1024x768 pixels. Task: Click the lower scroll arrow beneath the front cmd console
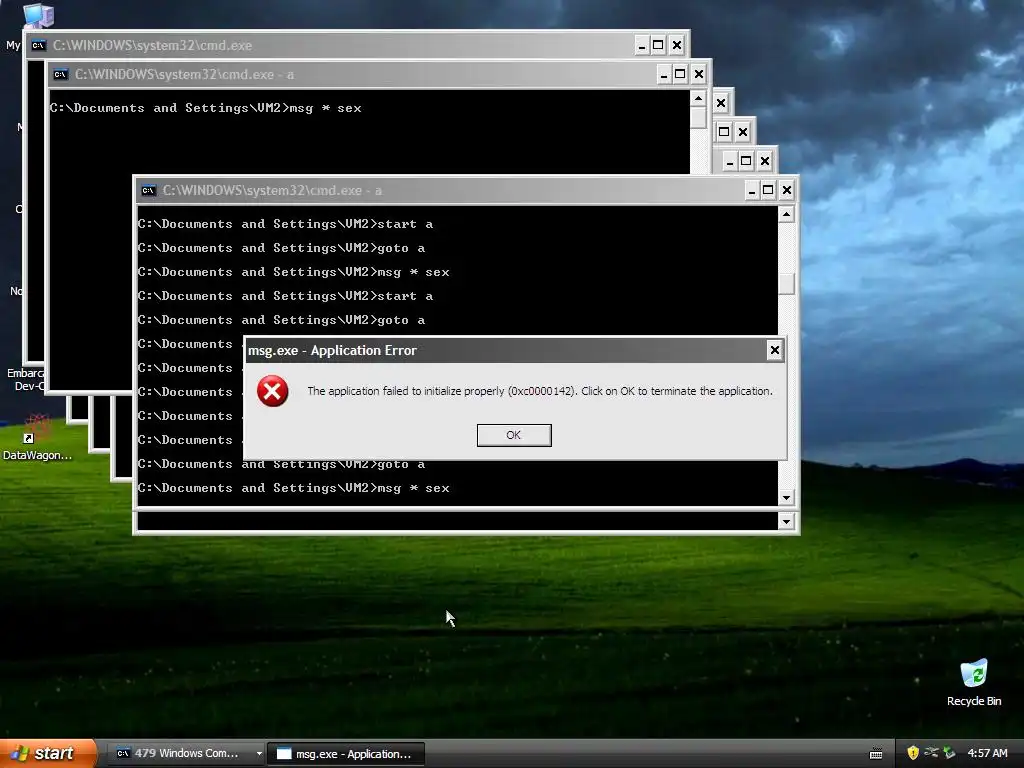(x=786, y=521)
